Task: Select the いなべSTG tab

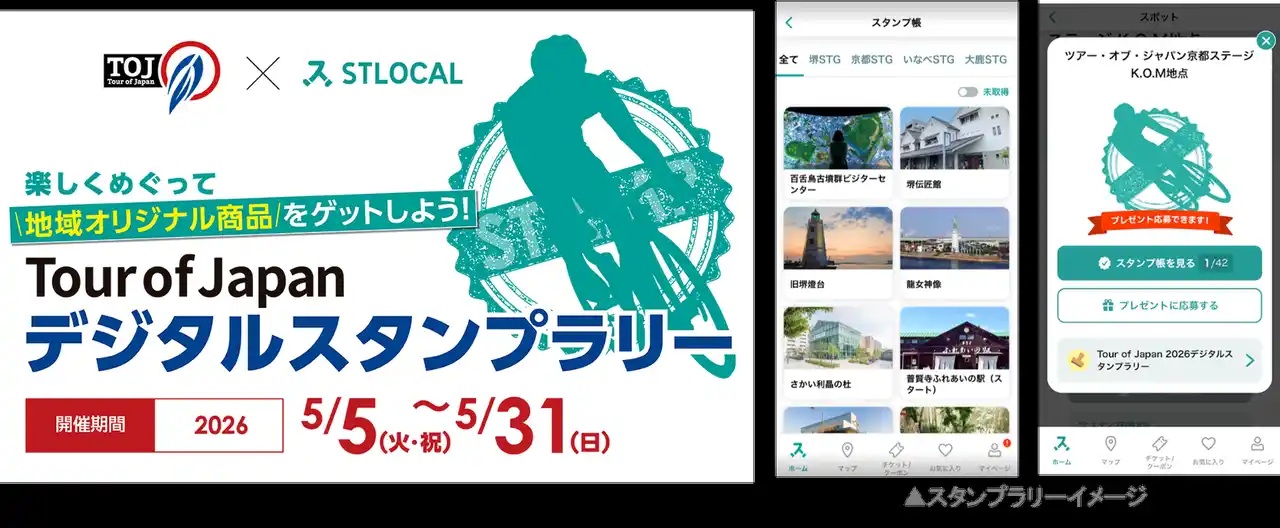Action: 927,60
